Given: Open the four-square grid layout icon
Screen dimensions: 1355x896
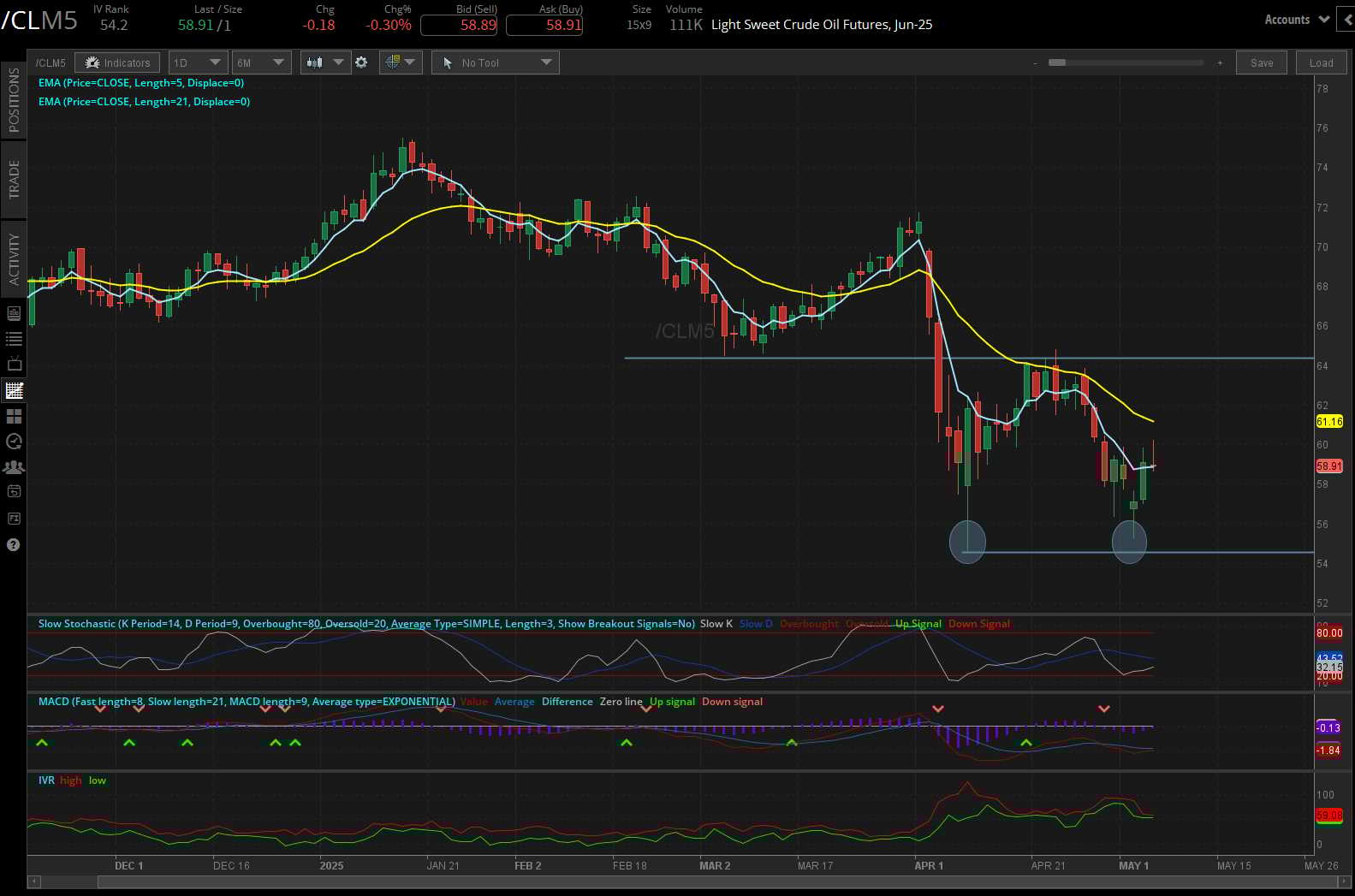Looking at the screenshot, I should pos(14,416).
